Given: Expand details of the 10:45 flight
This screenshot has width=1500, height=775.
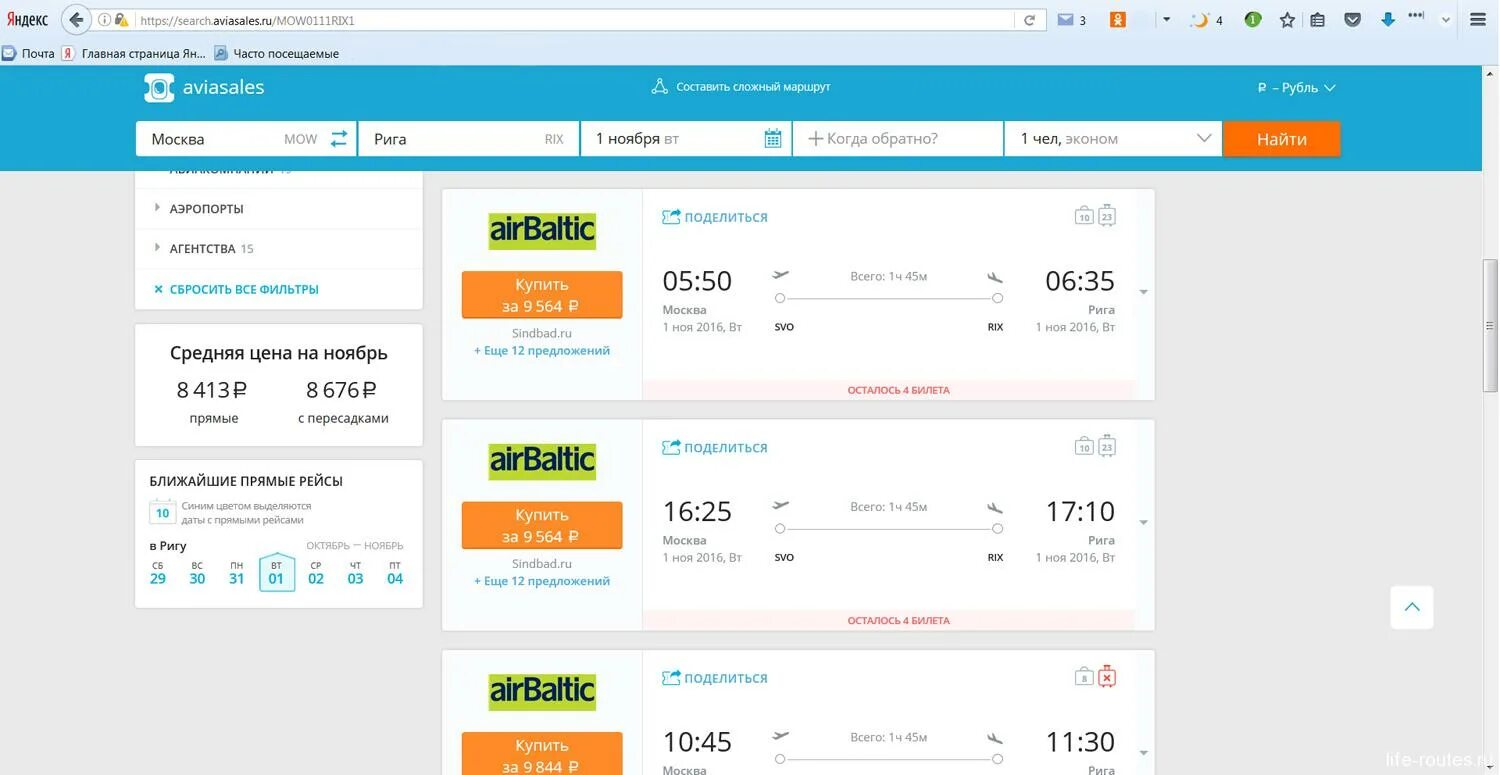Looking at the screenshot, I should [1143, 754].
